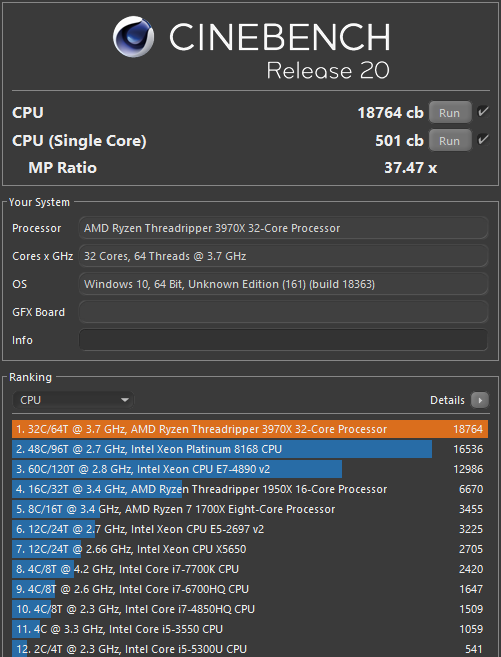Select ranking row Xeon X5650
Image resolution: width=501 pixels, height=657 pixels.
click(250, 549)
